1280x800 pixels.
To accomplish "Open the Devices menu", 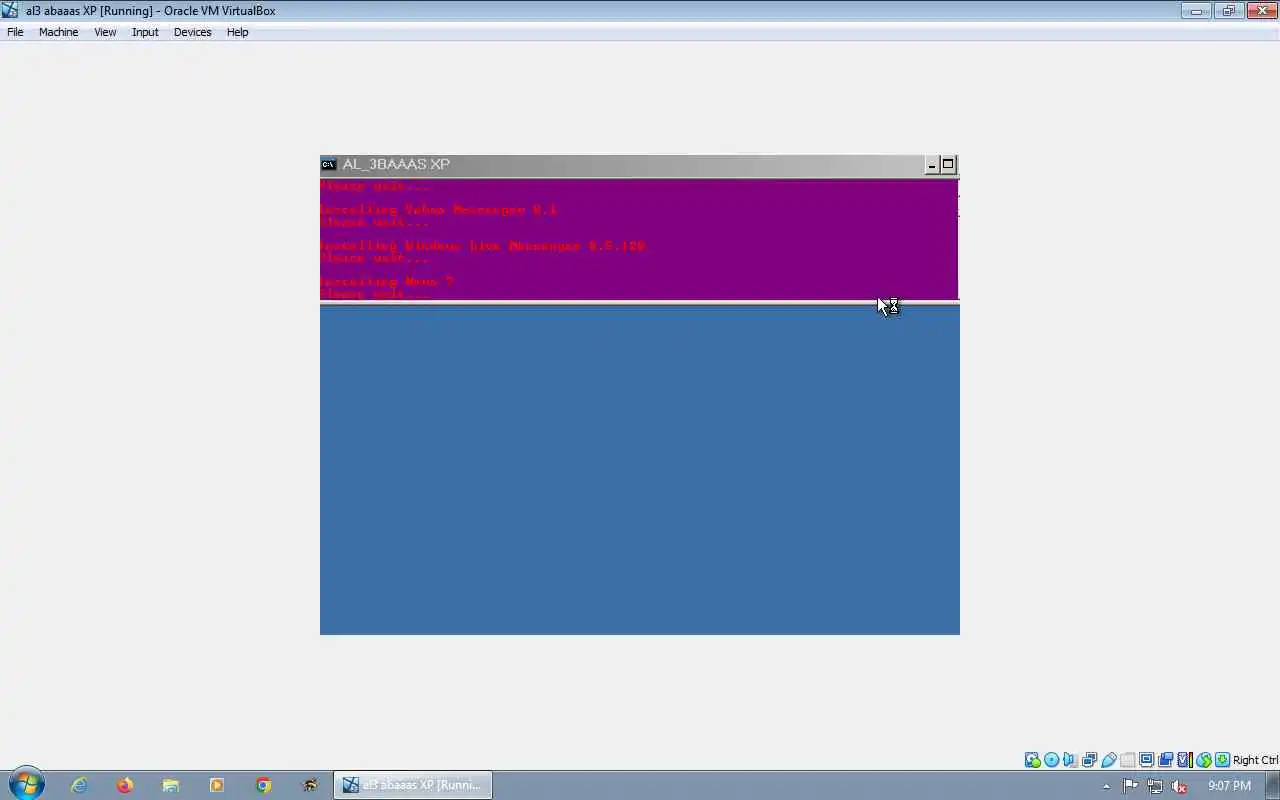I will [192, 32].
